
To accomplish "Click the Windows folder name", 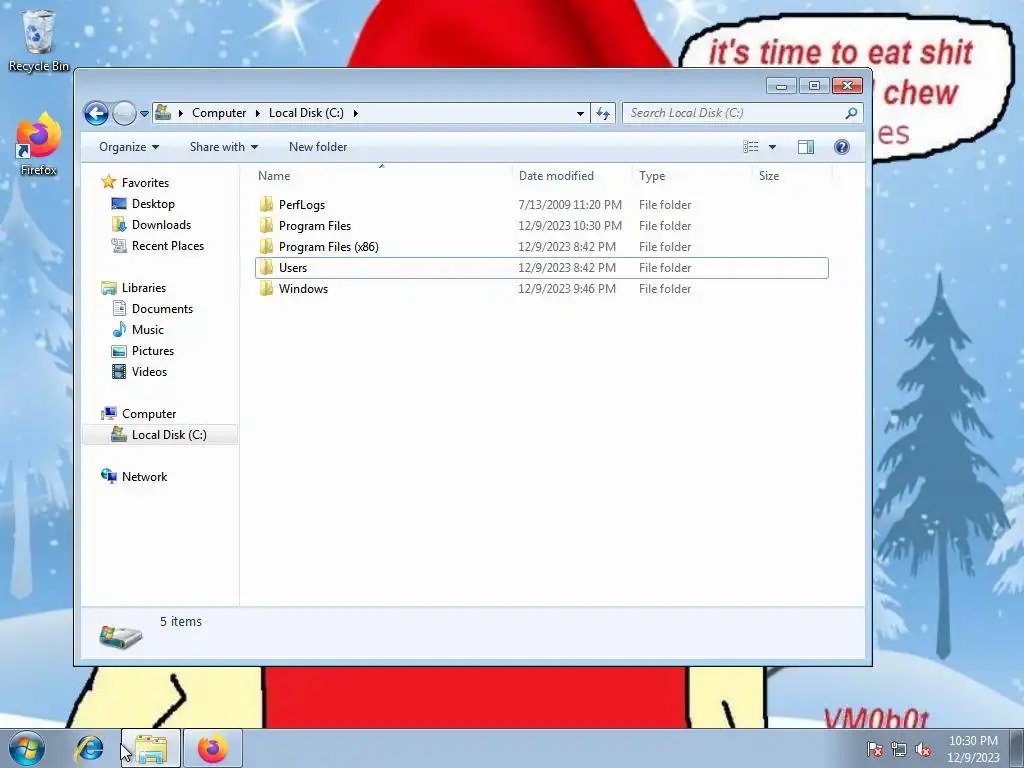I will point(303,288).
